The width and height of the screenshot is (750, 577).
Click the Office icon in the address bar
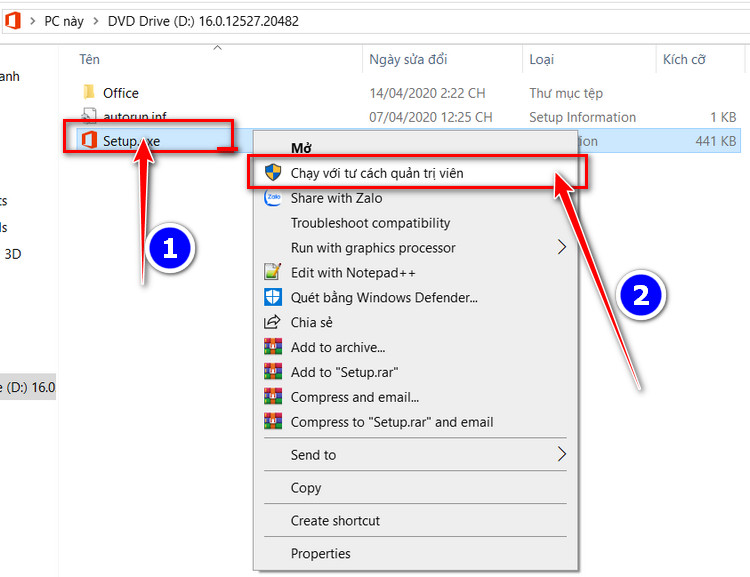coord(12,21)
